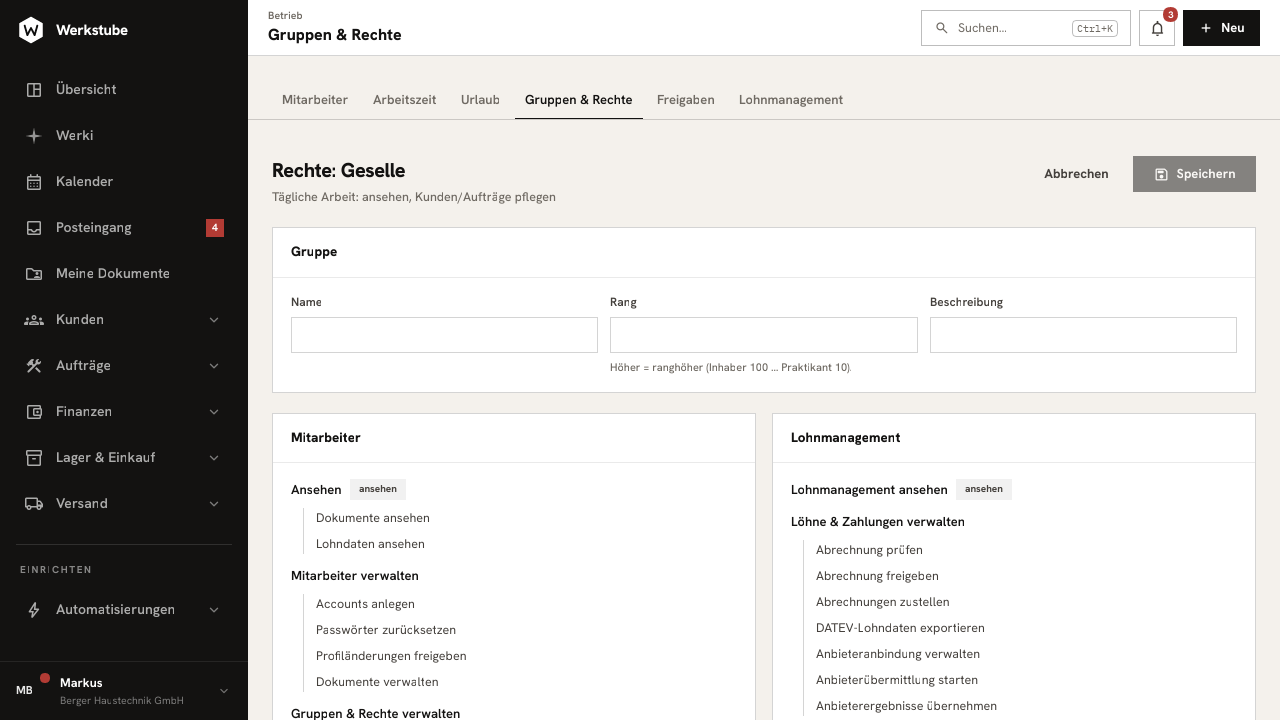Switch to the Arbeitszeit tab
The height and width of the screenshot is (720, 1280).
pyautogui.click(x=404, y=100)
